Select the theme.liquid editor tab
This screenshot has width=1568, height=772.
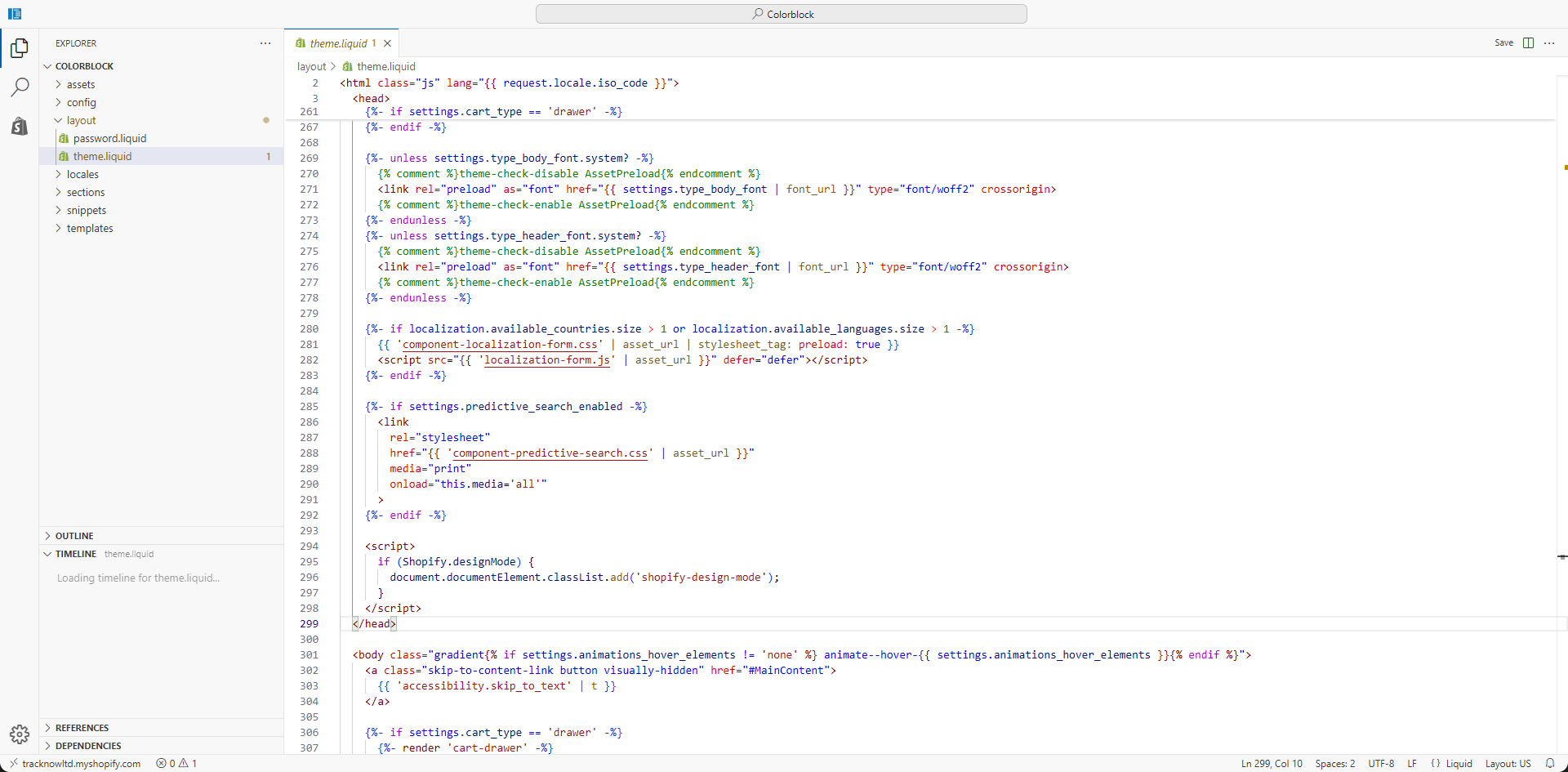(x=337, y=43)
